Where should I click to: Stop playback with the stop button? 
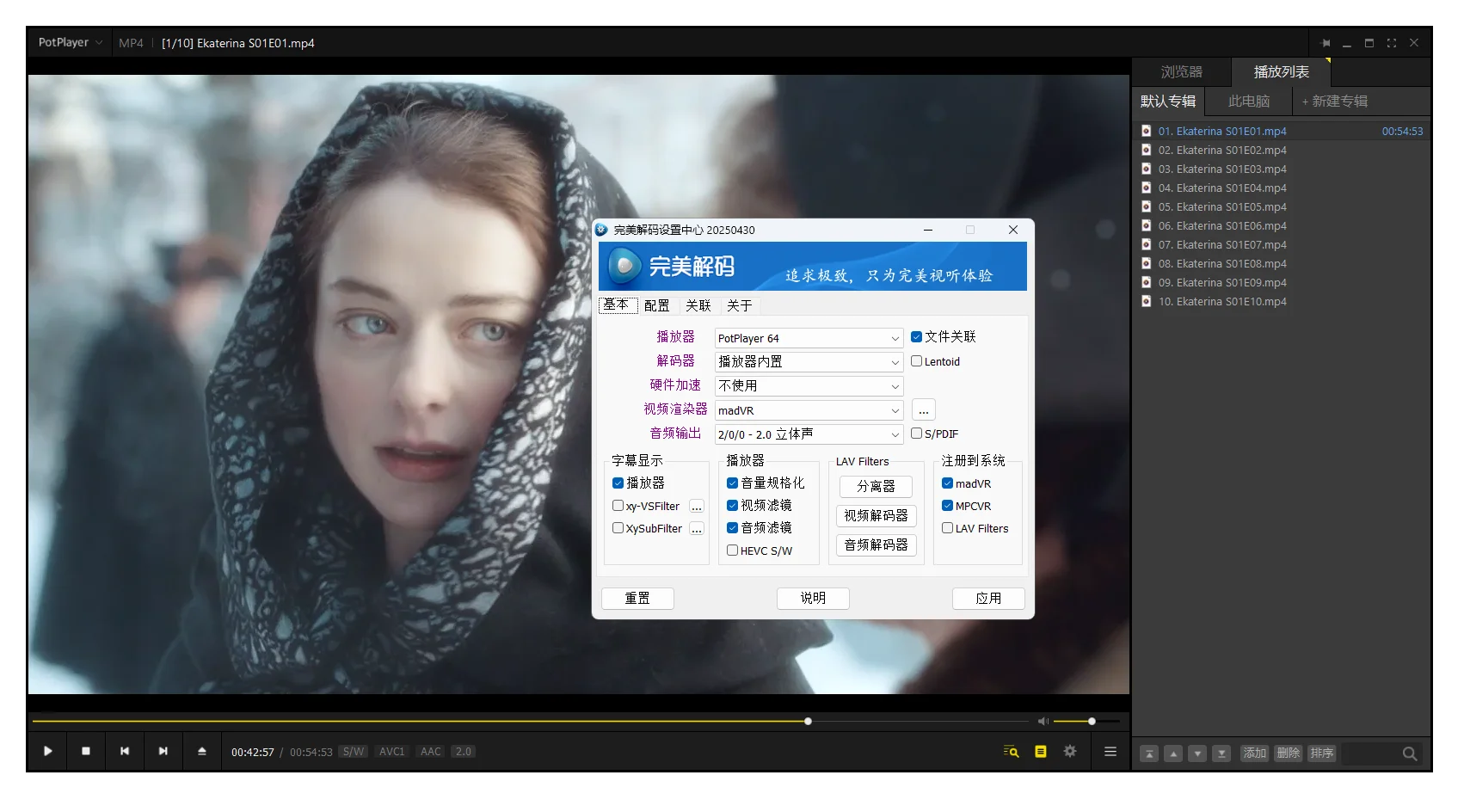(x=86, y=751)
